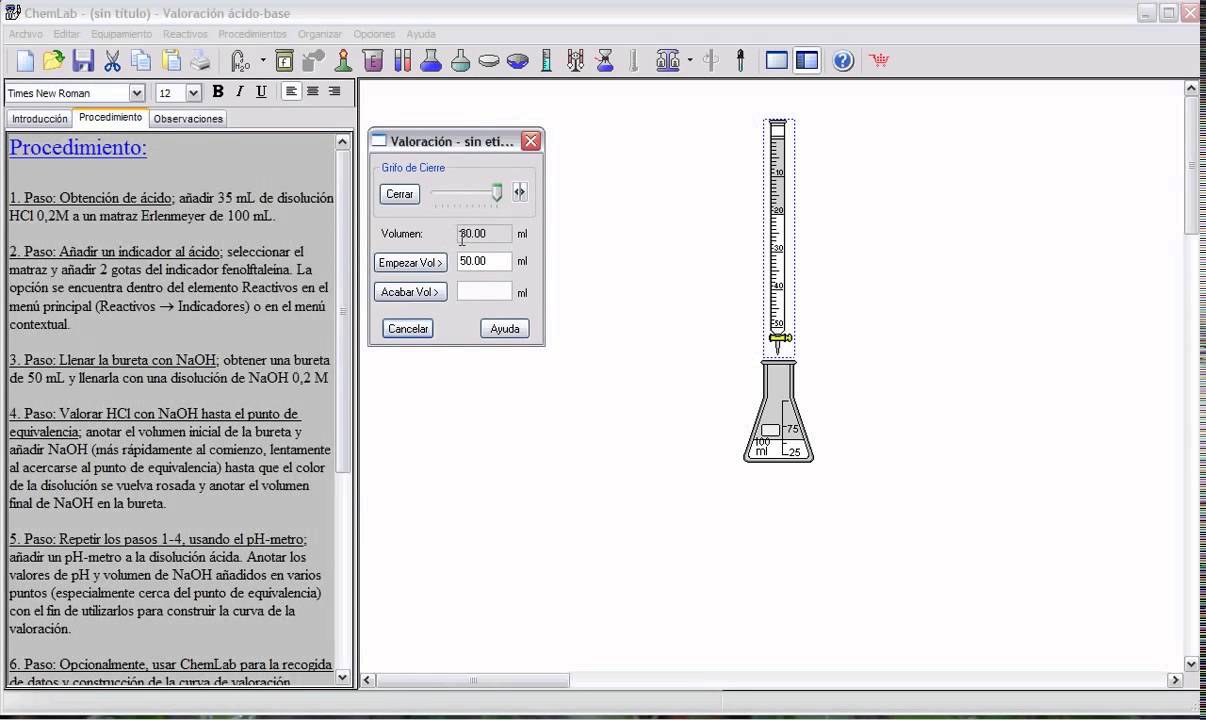Viewport: 1206px width, 720px height.
Task: Toggle bold text formatting
Action: 218,92
